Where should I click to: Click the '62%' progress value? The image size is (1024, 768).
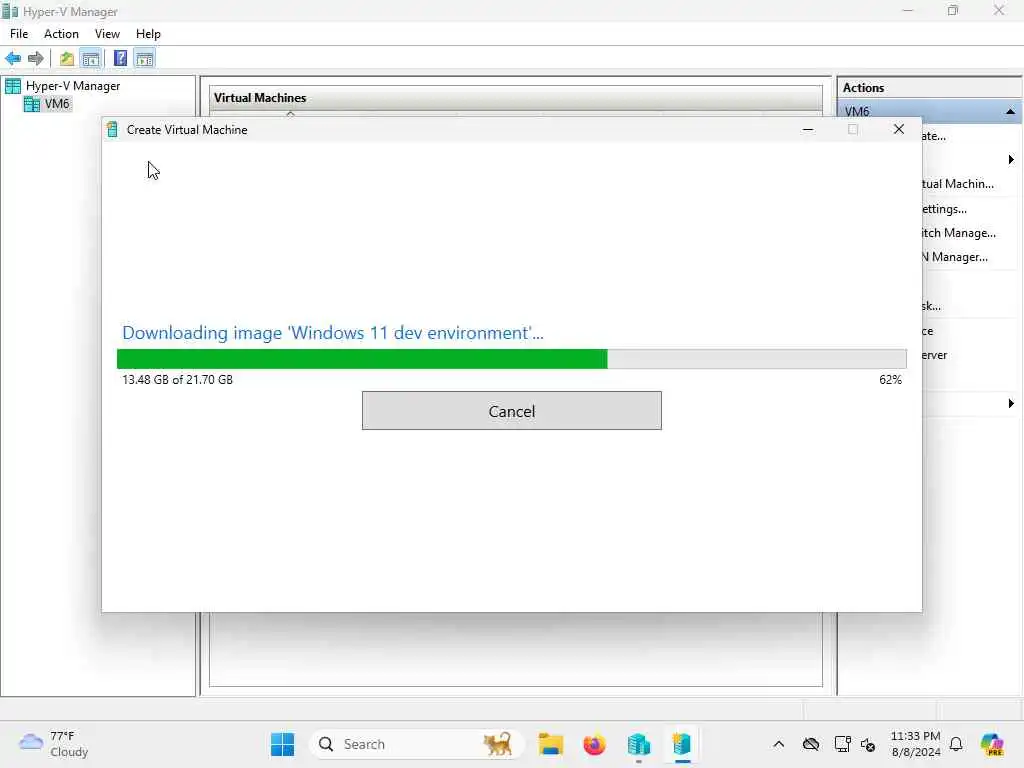(x=890, y=379)
